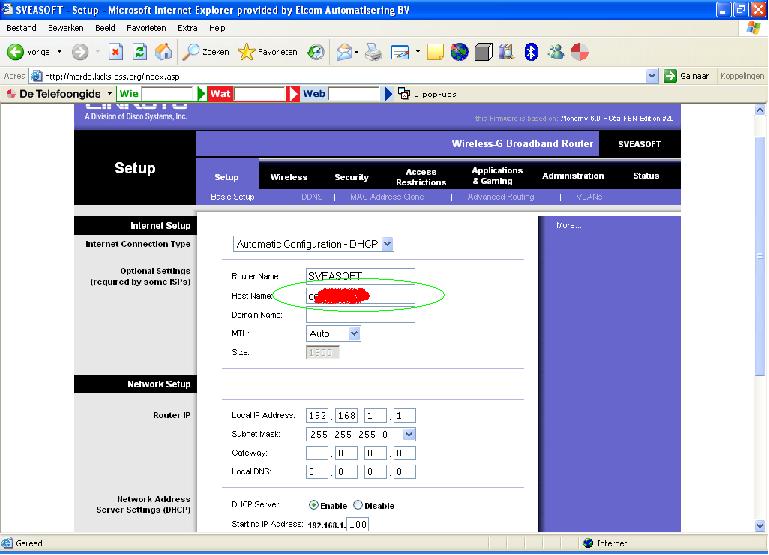Enable the DHCP Server radio button
This screenshot has height=555, width=769.
(x=315, y=505)
